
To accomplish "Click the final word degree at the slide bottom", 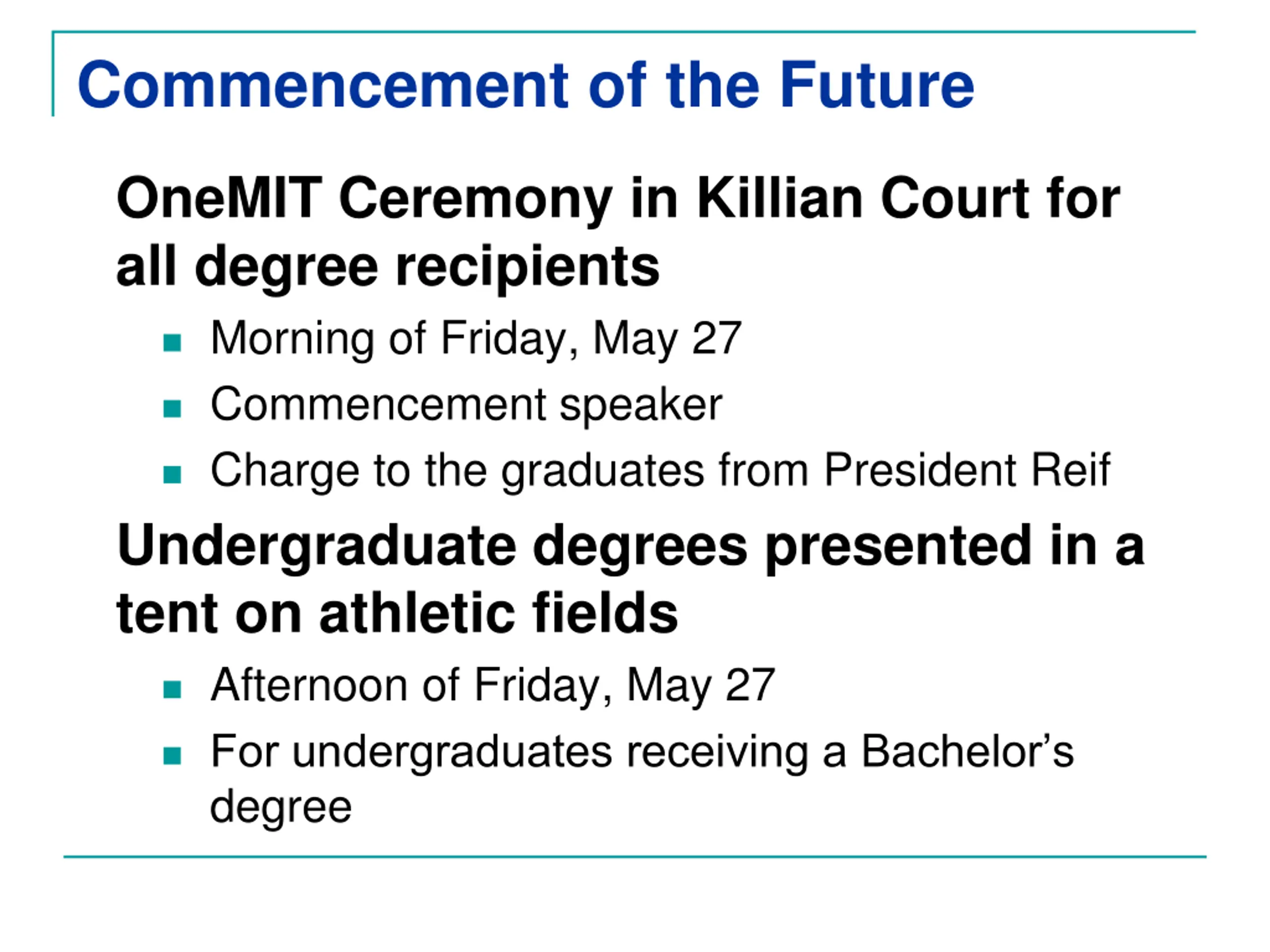I will coord(281,806).
